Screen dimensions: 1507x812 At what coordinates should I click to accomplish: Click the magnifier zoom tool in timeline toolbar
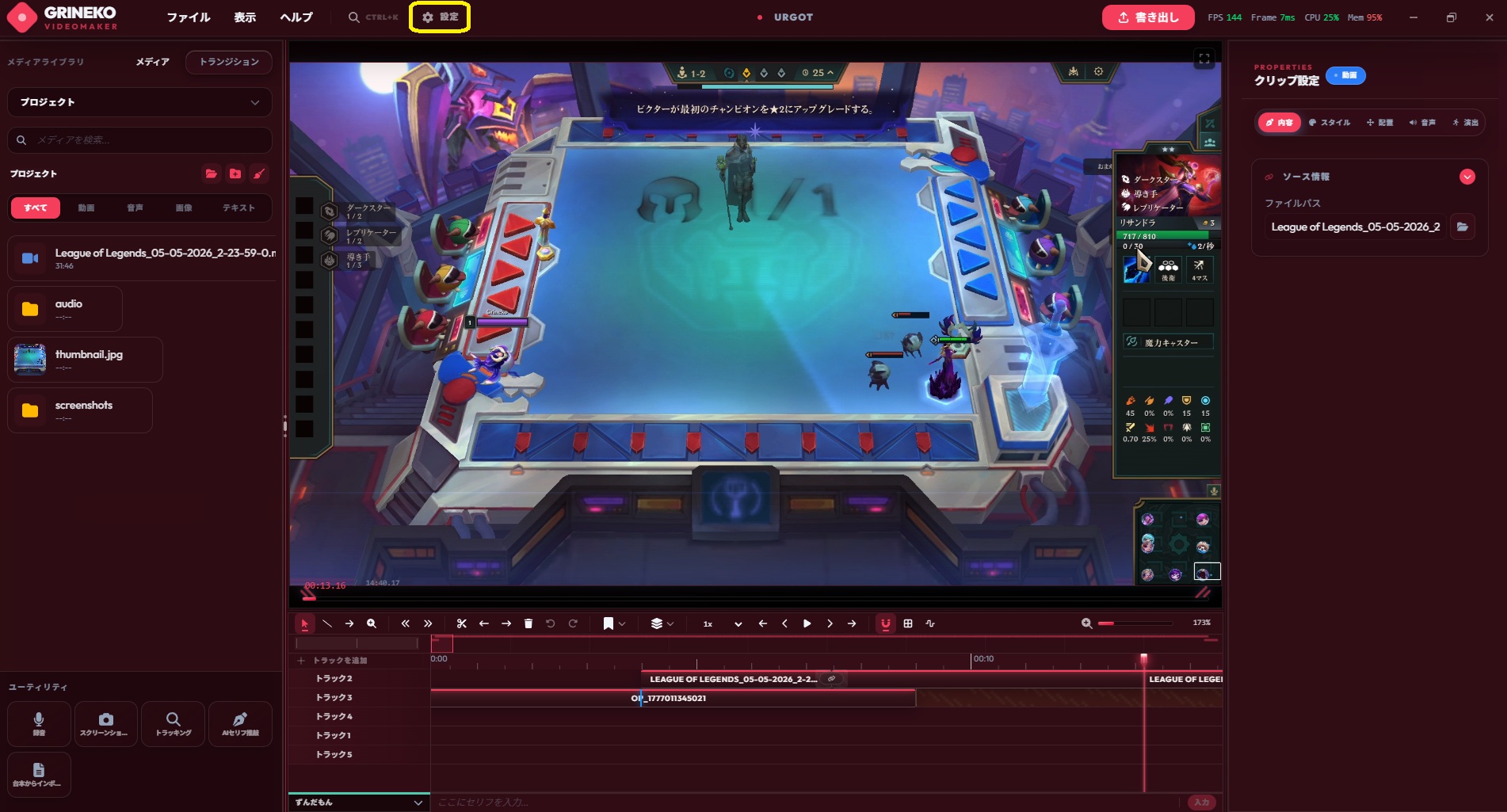click(372, 624)
